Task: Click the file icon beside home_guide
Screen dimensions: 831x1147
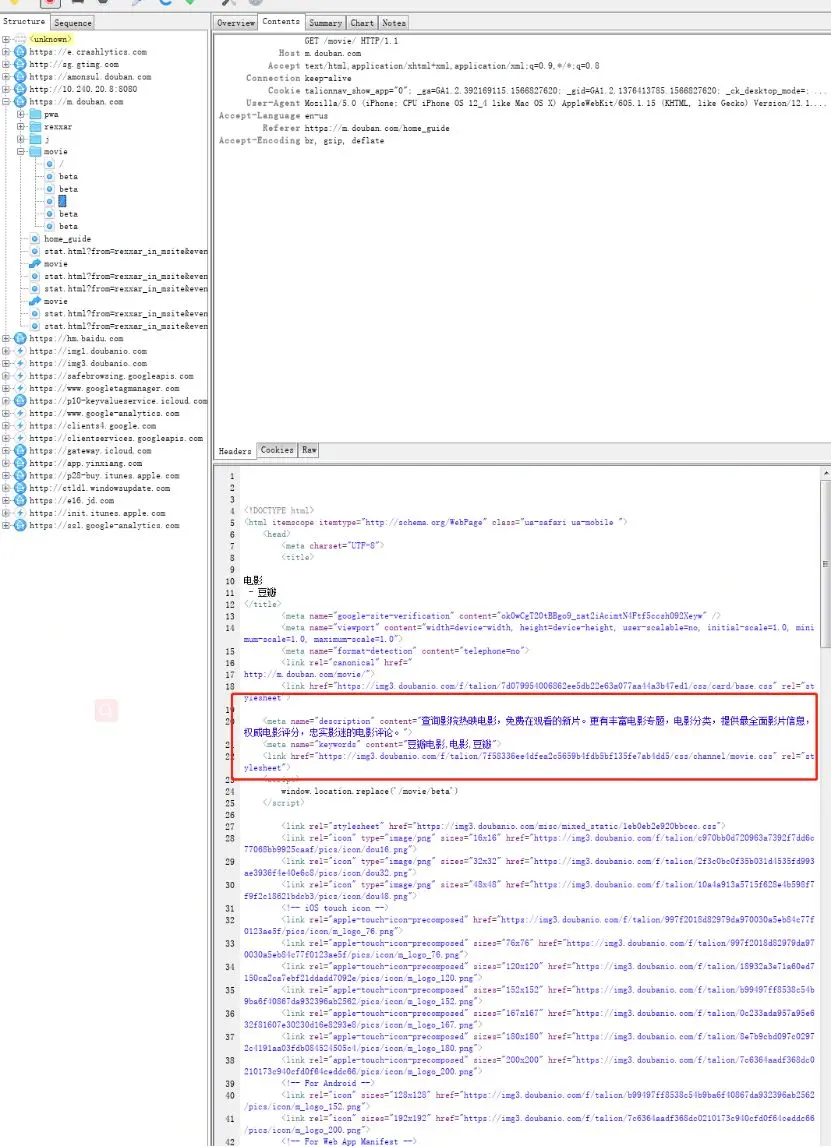Action: click(34, 238)
